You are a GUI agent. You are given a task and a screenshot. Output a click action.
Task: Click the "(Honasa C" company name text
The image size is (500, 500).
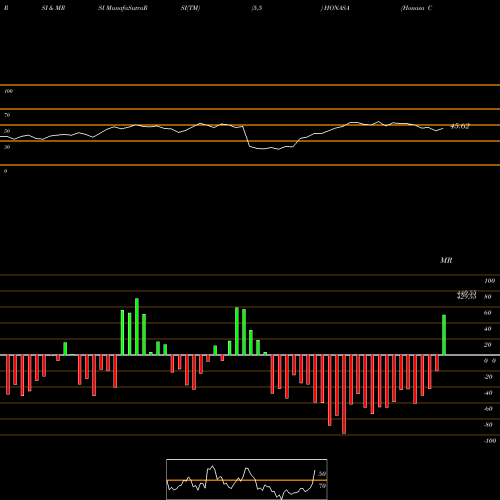click(417, 8)
